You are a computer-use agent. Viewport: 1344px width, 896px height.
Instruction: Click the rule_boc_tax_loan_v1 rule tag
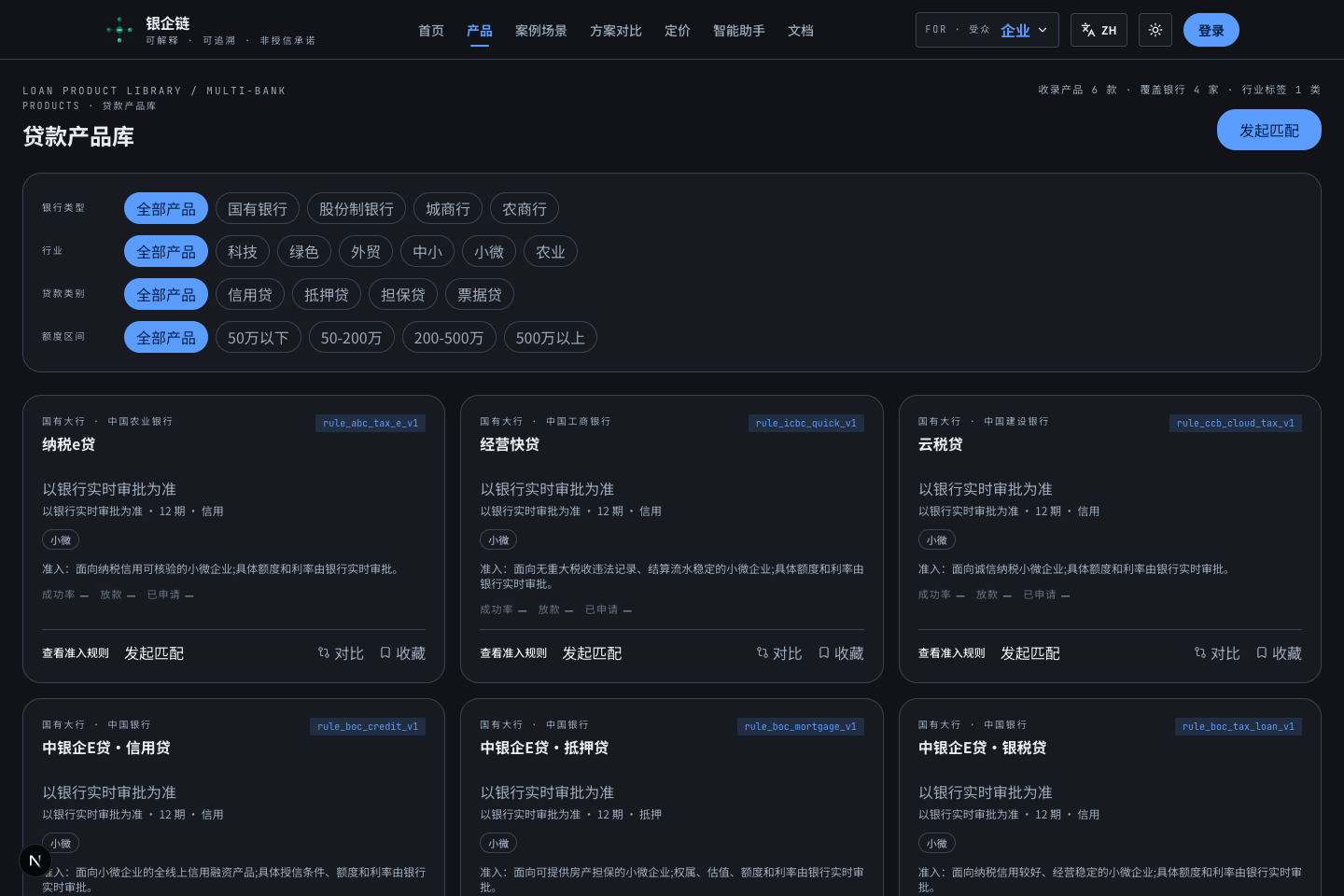1239,726
